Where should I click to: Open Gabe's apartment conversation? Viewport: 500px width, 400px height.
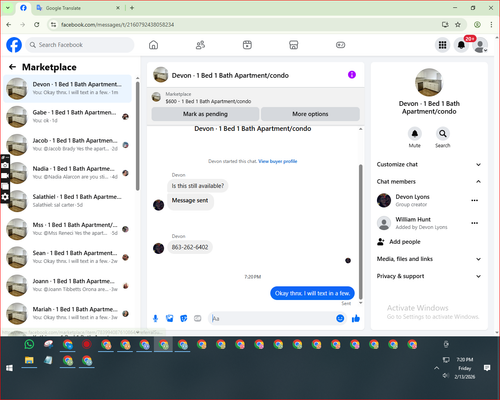tap(68, 116)
